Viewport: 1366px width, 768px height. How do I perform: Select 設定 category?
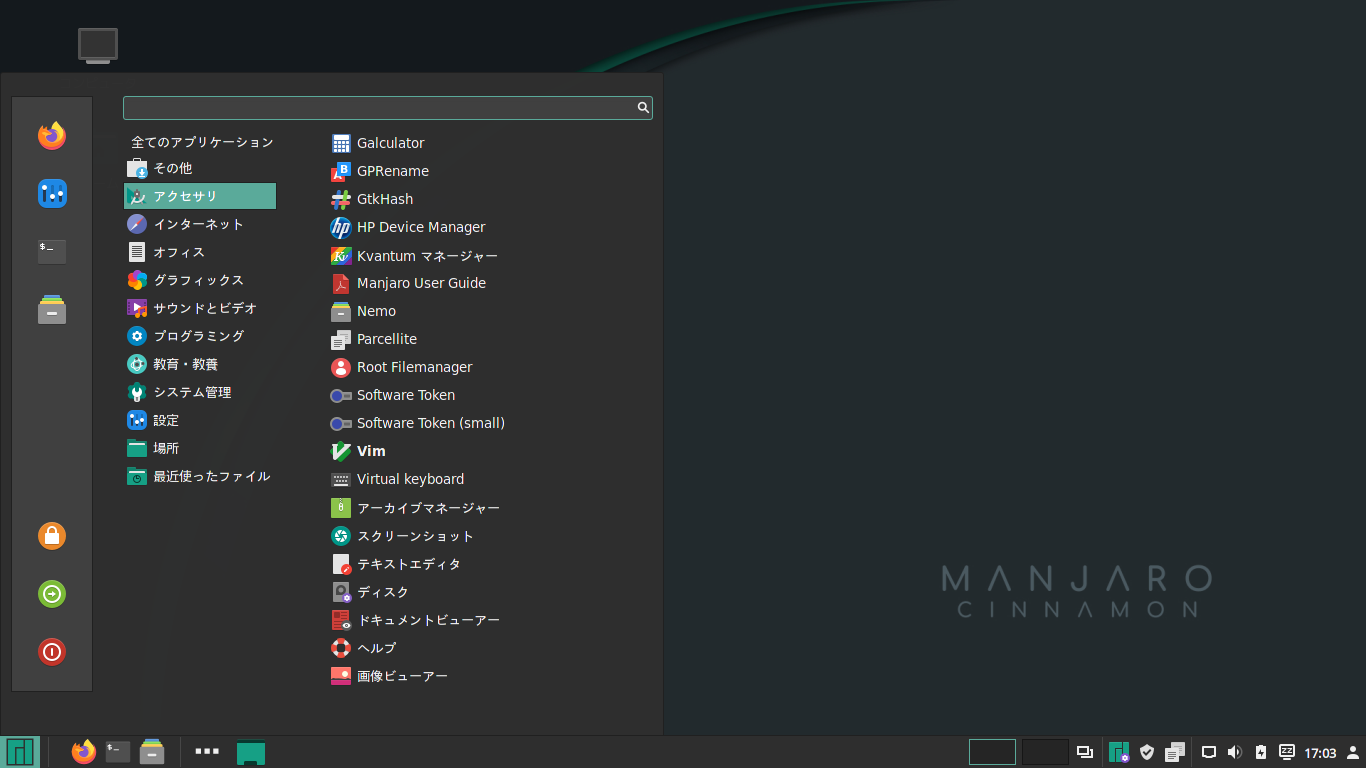200,420
